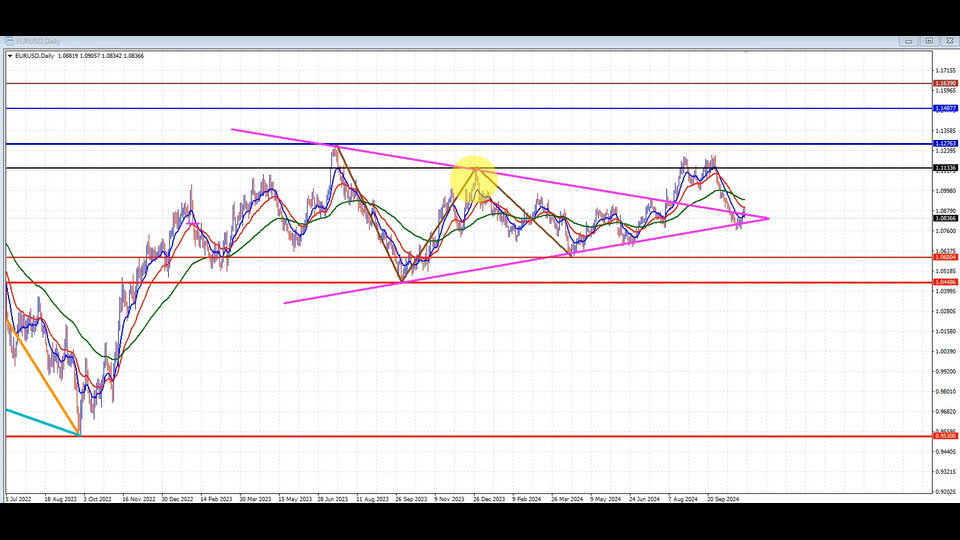This screenshot has height=540, width=960.
Task: Click the EURUSD,Daily window title text
Action: click(x=38, y=42)
